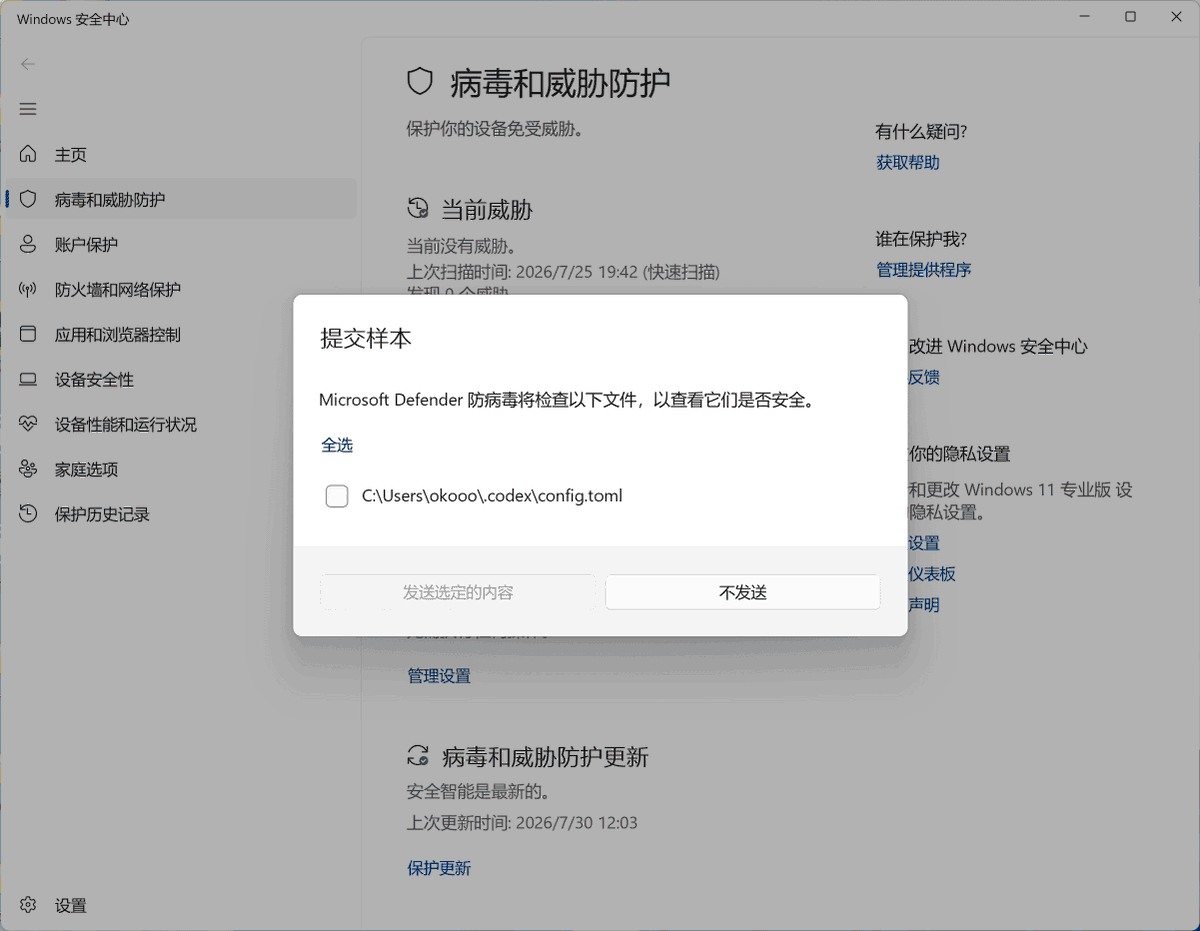Click 上次扫描时间 2026/7/25 19:42 text
Viewport: 1200px width, 931px height.
[563, 272]
